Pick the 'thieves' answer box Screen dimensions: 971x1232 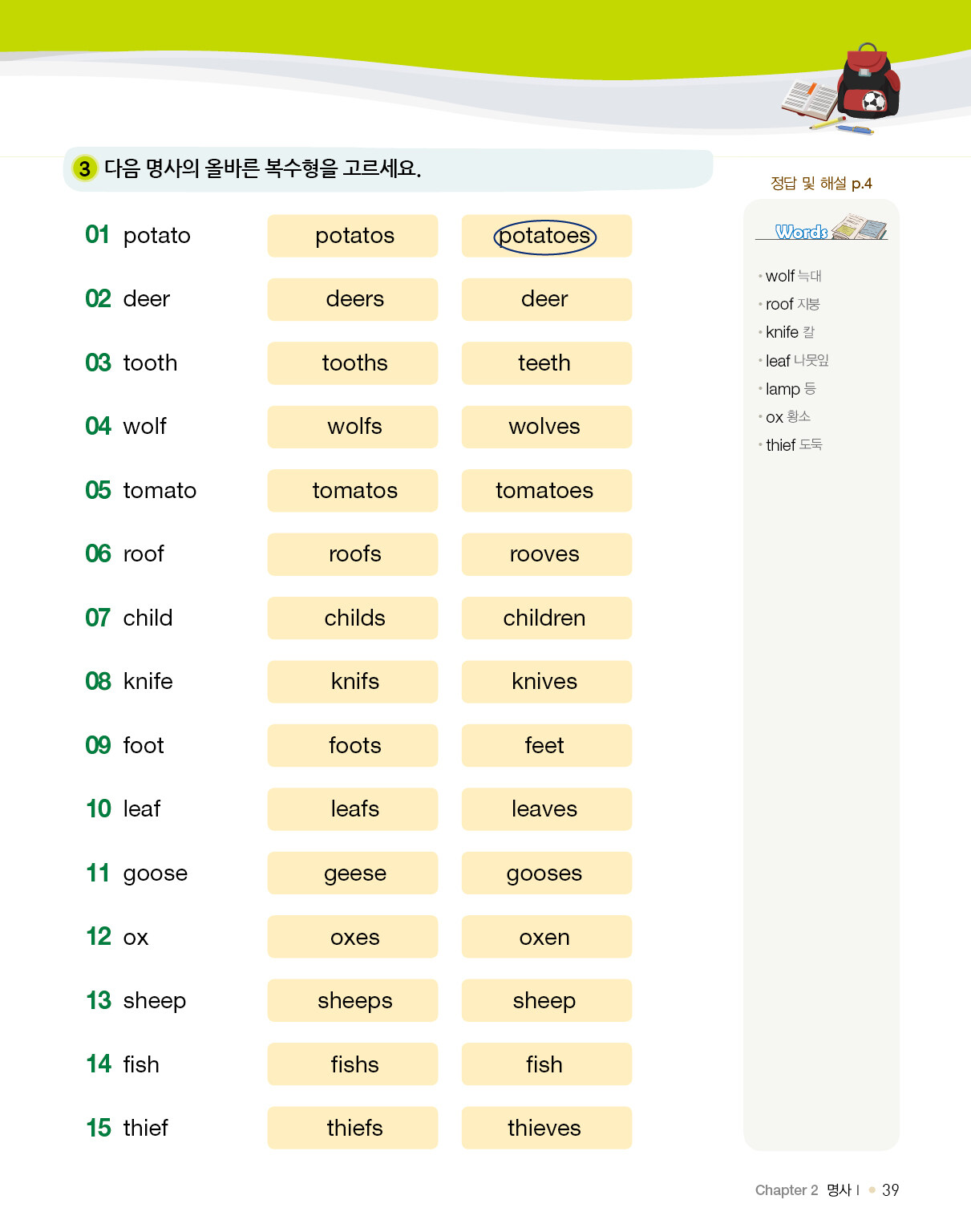pyautogui.click(x=545, y=1129)
